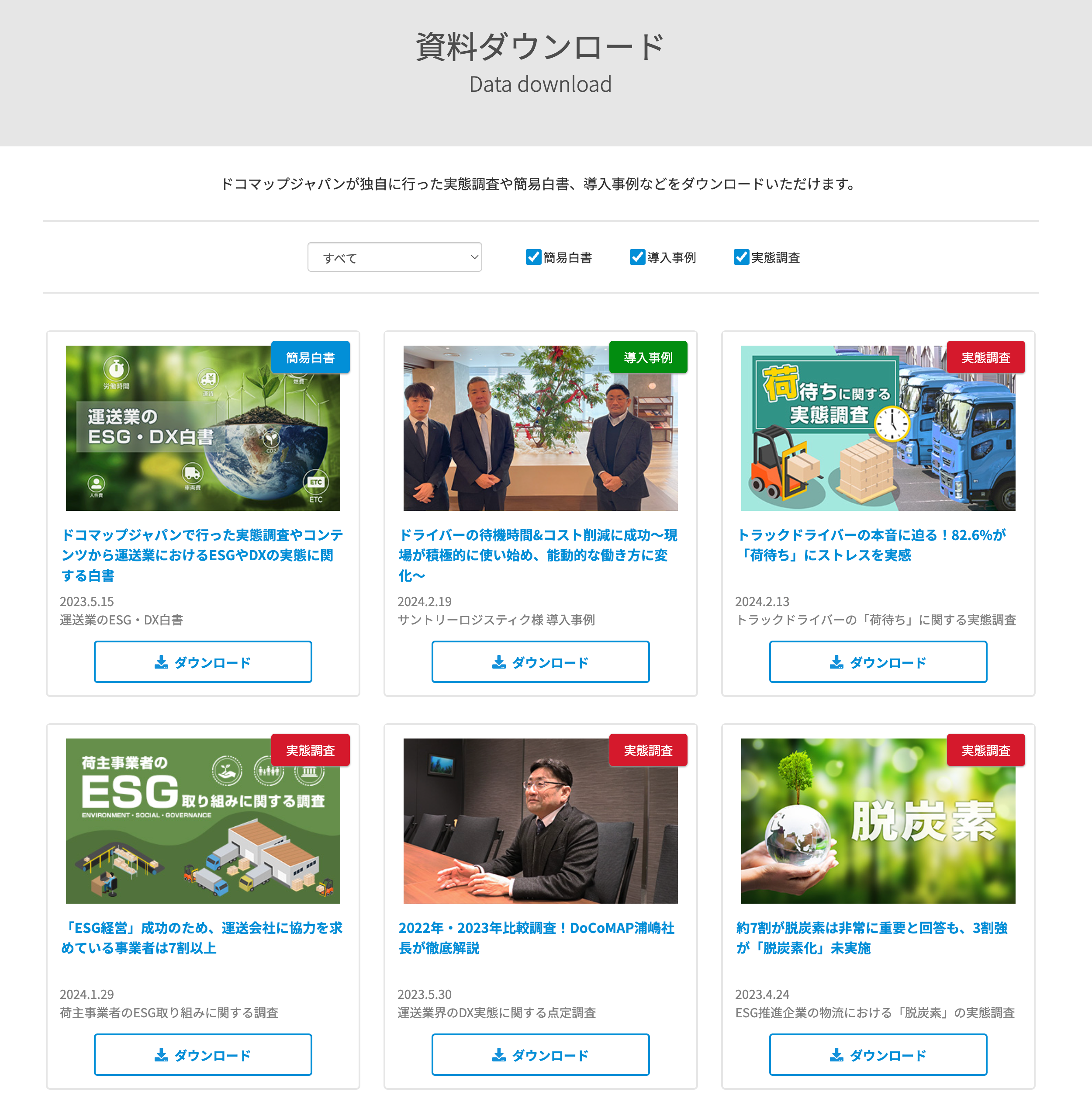Click download icon on サントリーロジスティクス card
This screenshot has width=1092, height=1113.
coord(499,662)
